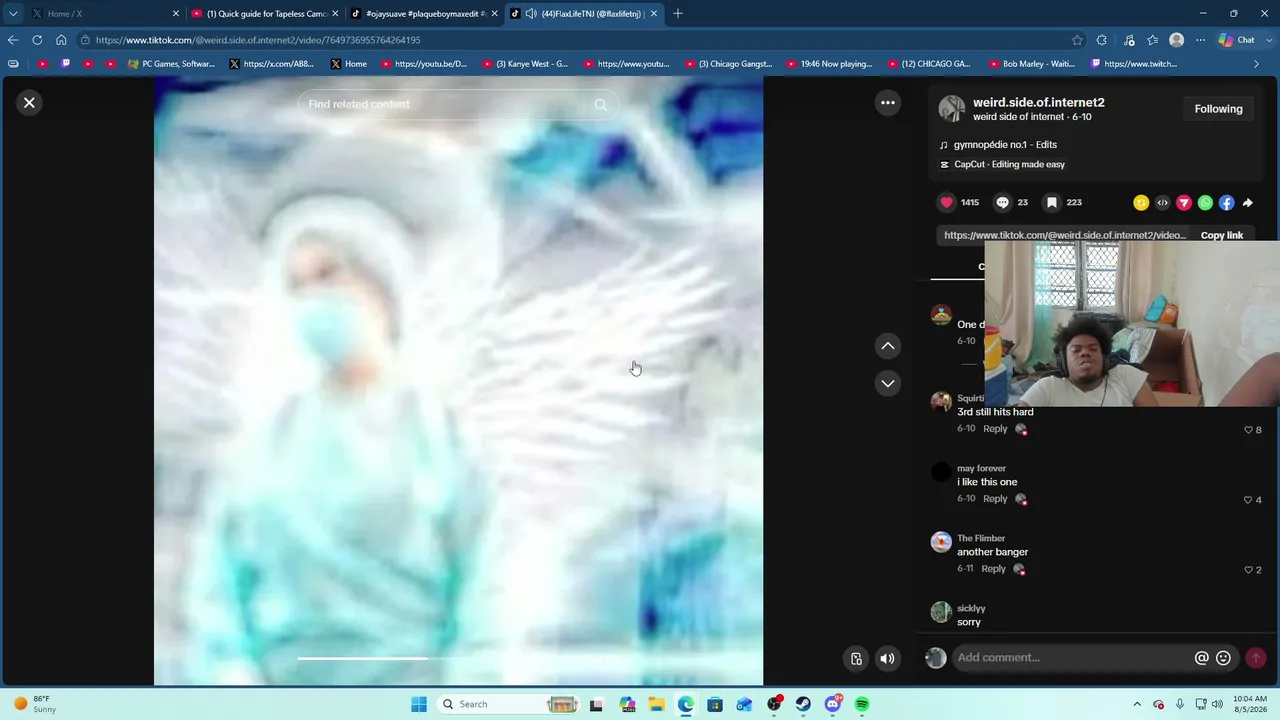This screenshot has width=1280, height=720.
Task: Reply to the 'another banger' comment
Action: click(x=993, y=569)
